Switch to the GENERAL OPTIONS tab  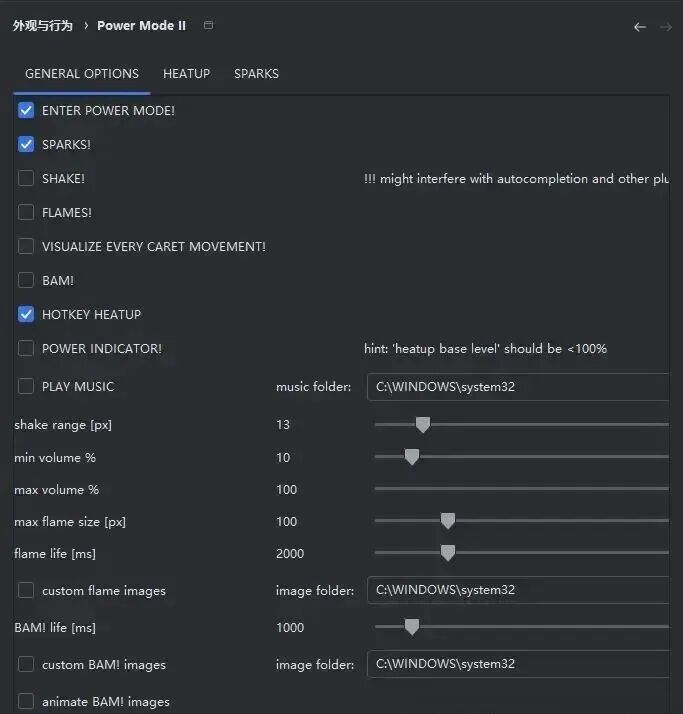(82, 74)
